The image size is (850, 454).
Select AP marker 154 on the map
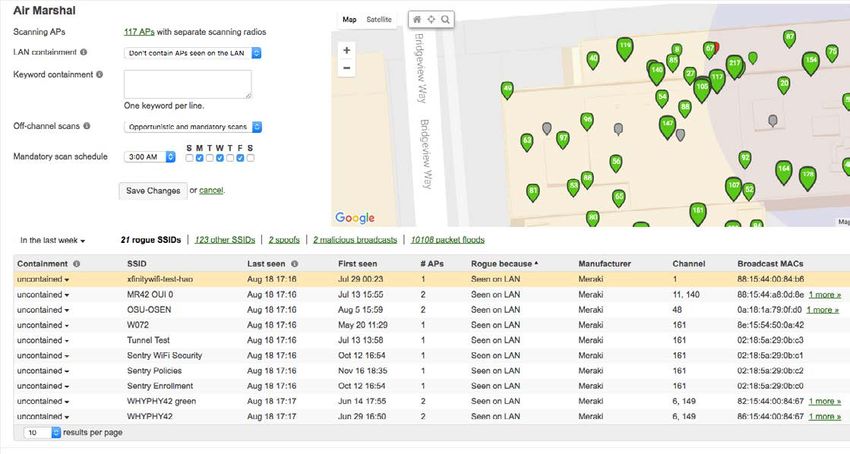point(810,62)
